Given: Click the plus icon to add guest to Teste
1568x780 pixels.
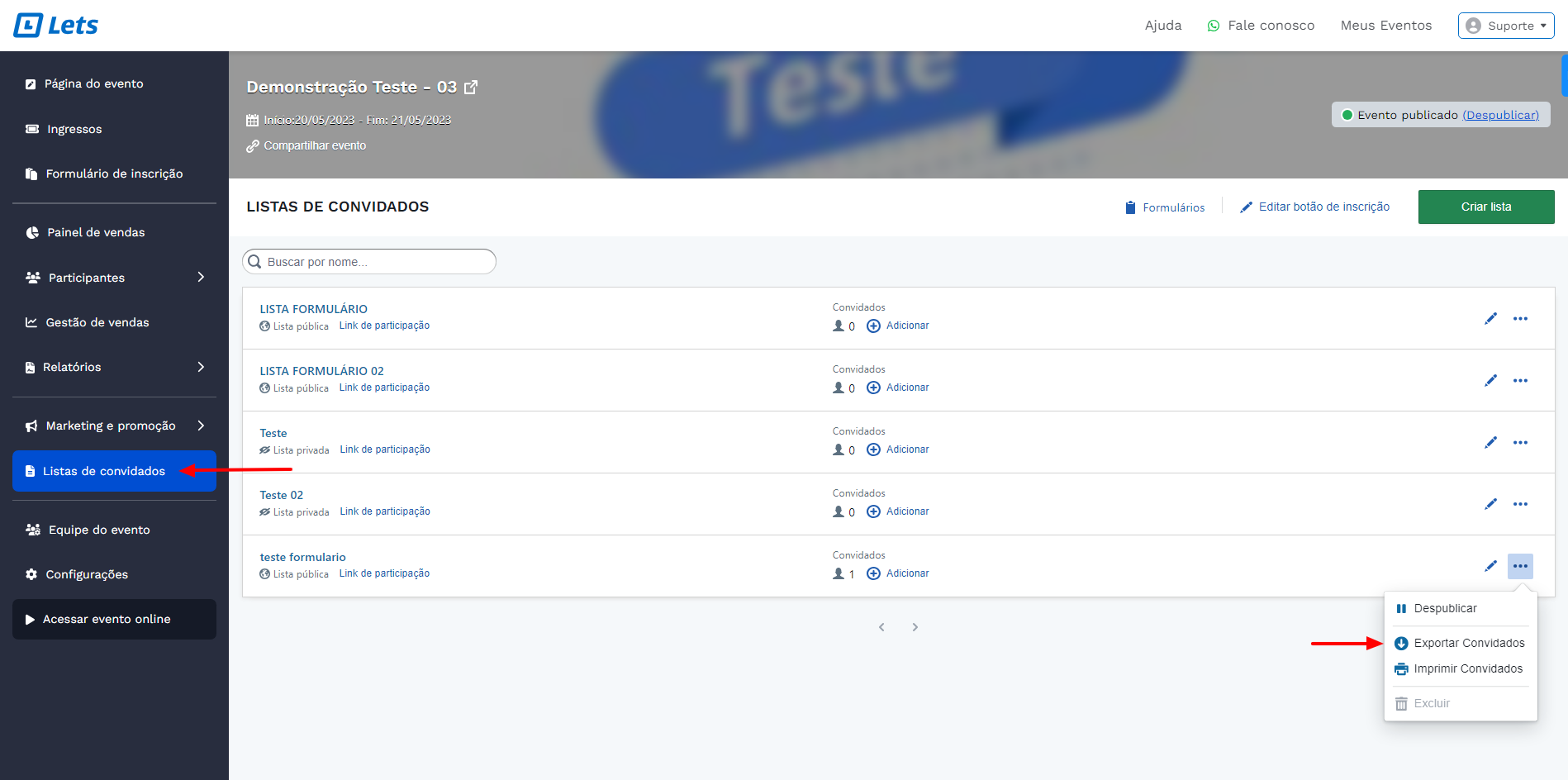Looking at the screenshot, I should pos(873,449).
